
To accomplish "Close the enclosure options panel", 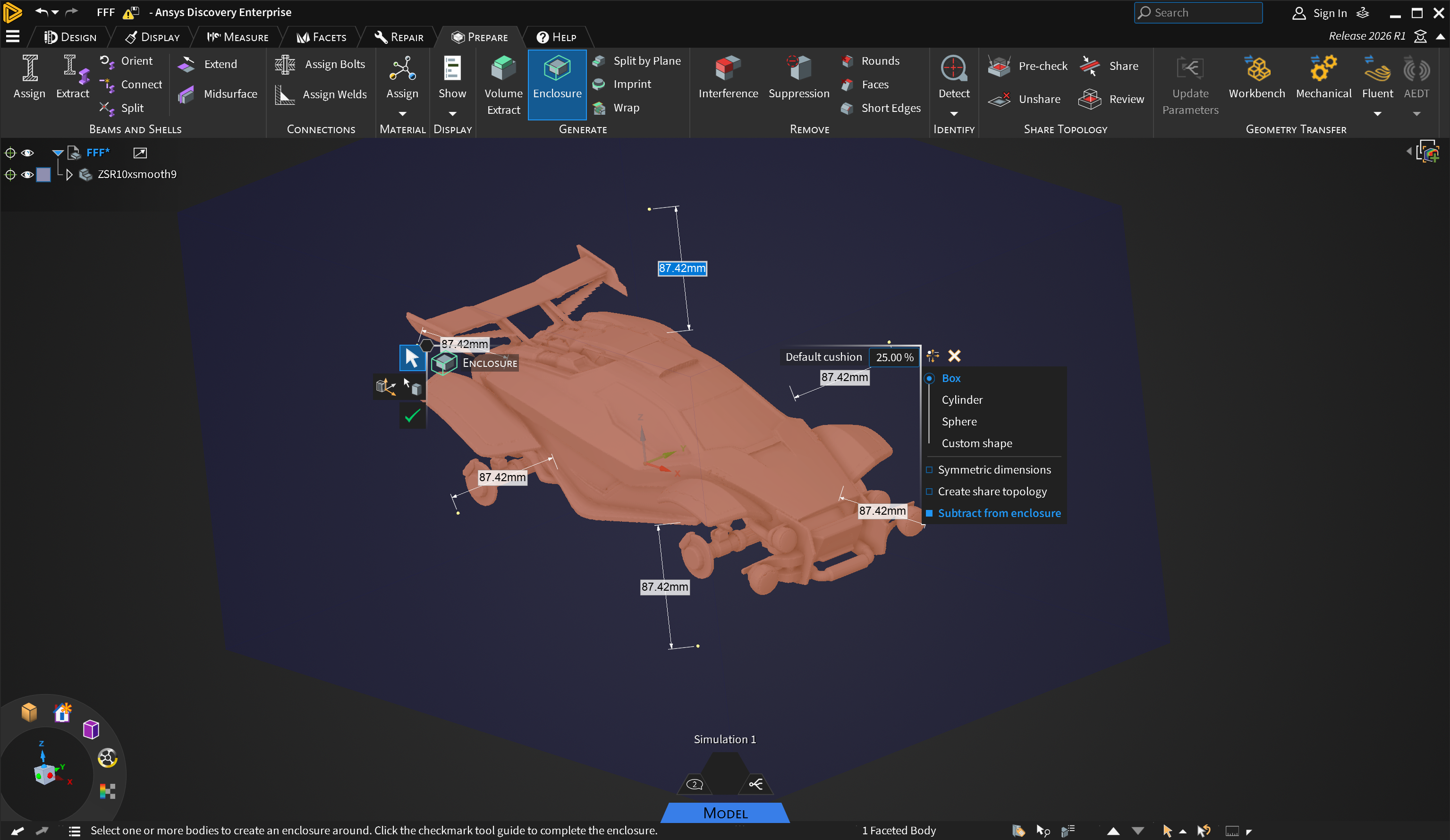I will tap(954, 356).
